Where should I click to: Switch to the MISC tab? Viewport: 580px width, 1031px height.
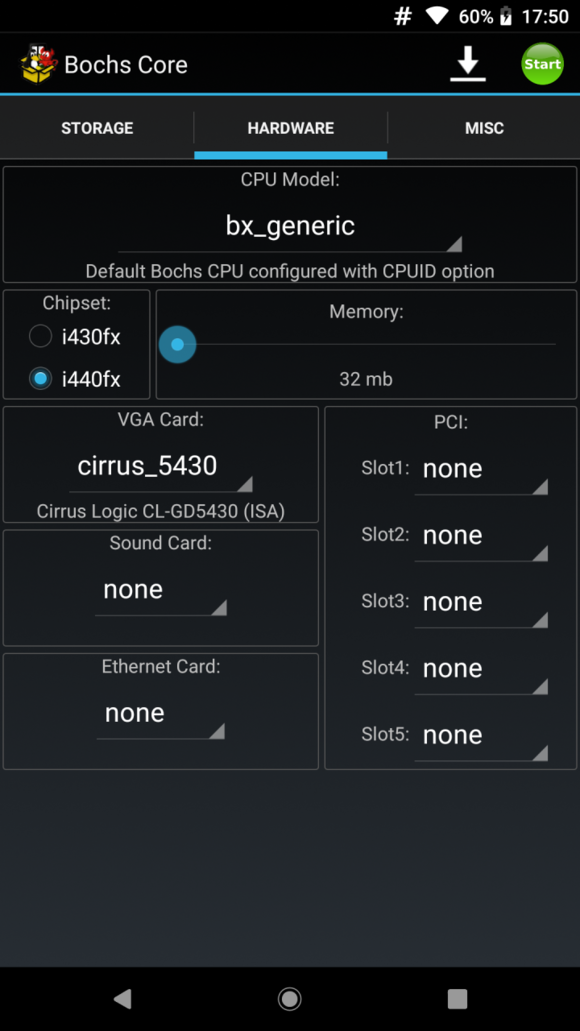coord(484,128)
